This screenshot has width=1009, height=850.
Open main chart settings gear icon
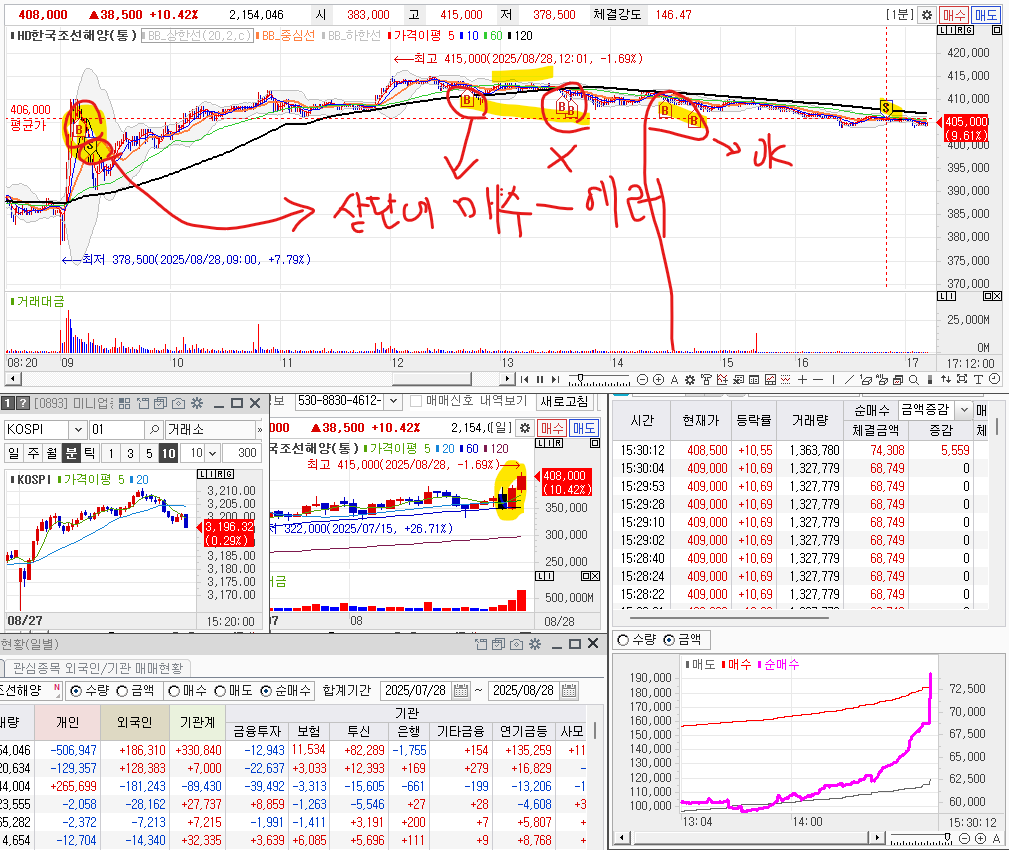(927, 14)
